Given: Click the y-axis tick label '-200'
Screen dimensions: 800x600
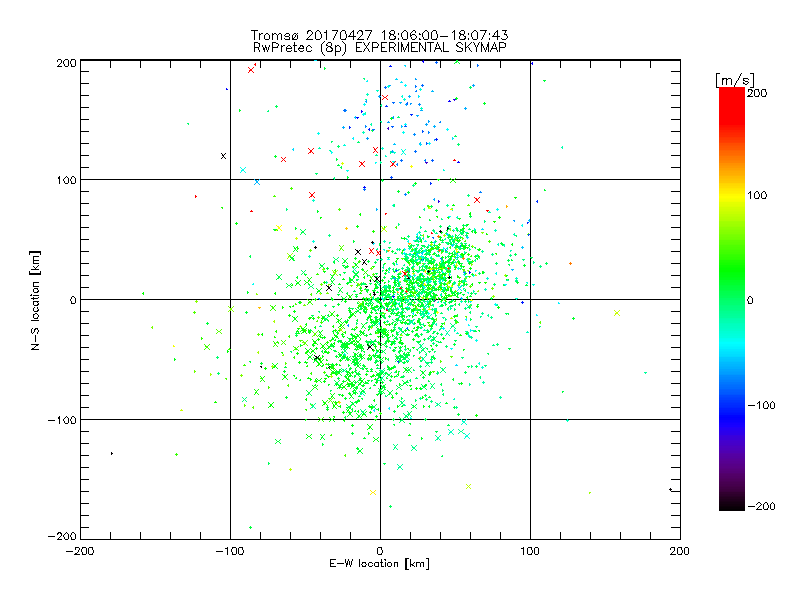Looking at the screenshot, I should coord(62,536).
